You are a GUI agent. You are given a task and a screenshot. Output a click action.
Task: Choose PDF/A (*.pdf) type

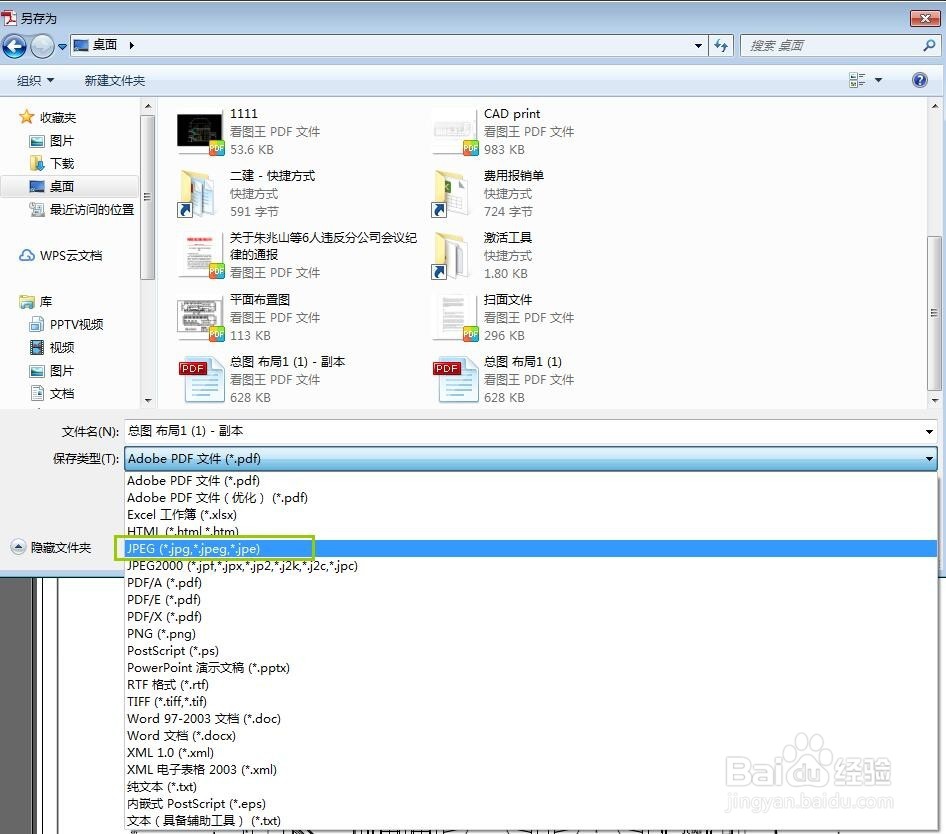[531, 582]
